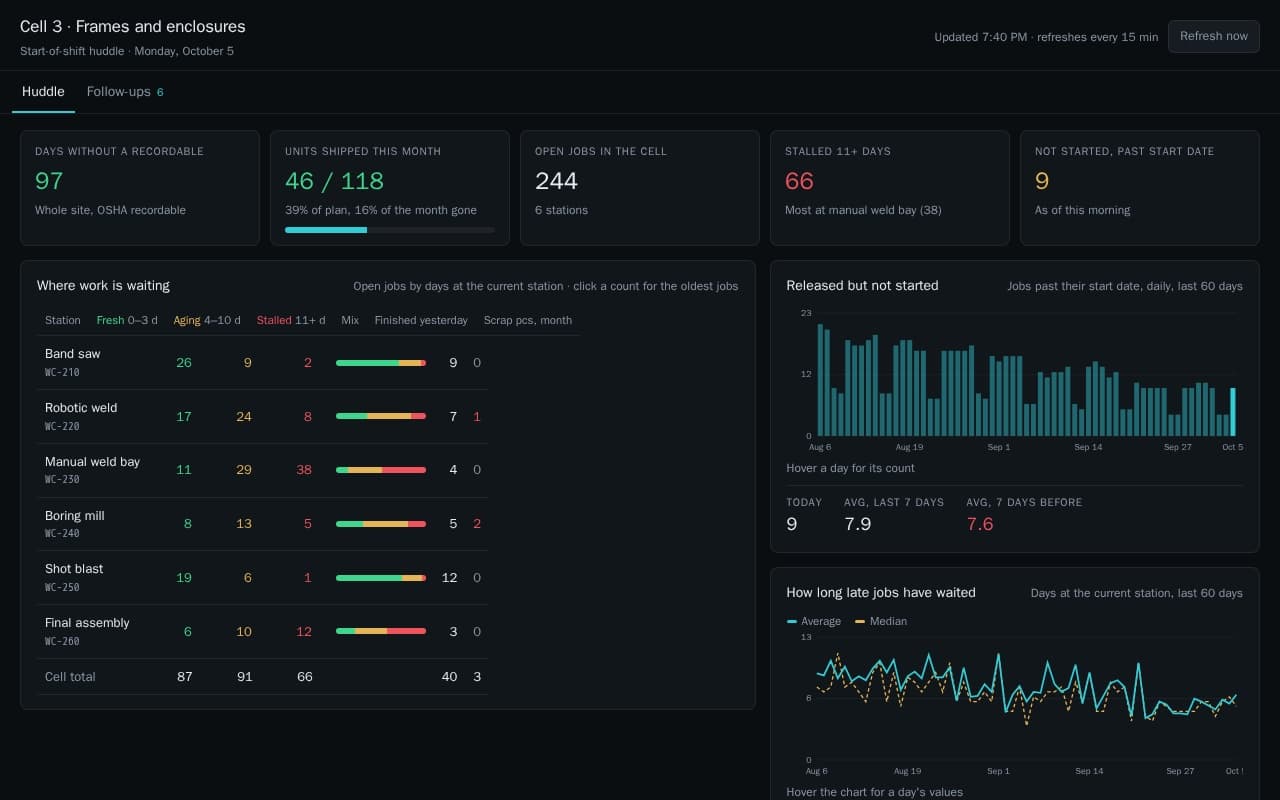Click Band saw fresh count 26

tap(184, 362)
